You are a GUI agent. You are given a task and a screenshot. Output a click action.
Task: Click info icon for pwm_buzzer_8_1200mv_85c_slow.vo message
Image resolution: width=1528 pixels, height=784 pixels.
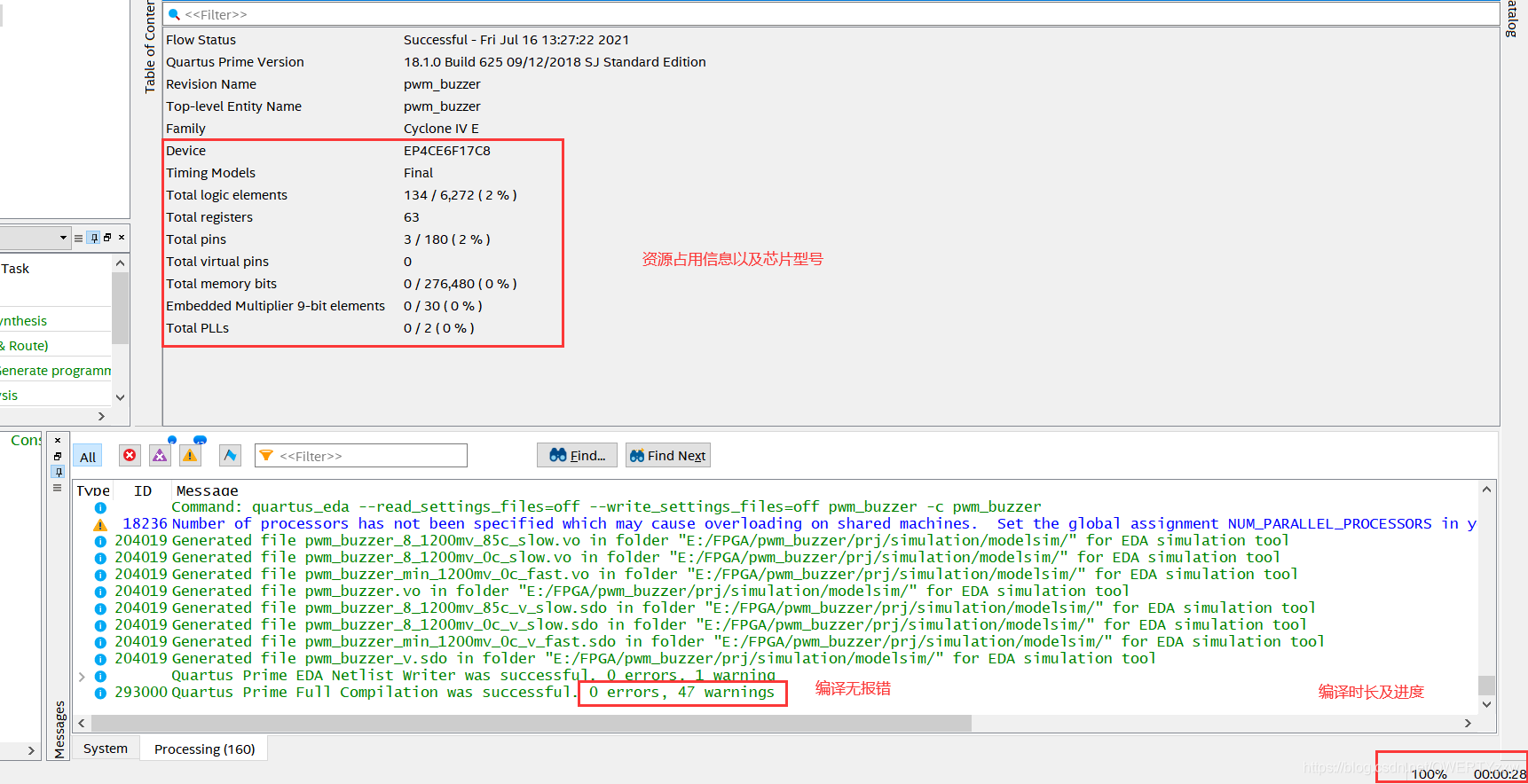tap(100, 541)
